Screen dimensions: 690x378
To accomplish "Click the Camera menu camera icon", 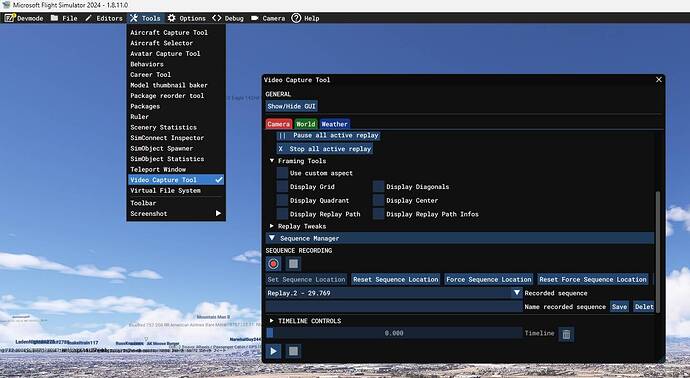I will 255,18.
